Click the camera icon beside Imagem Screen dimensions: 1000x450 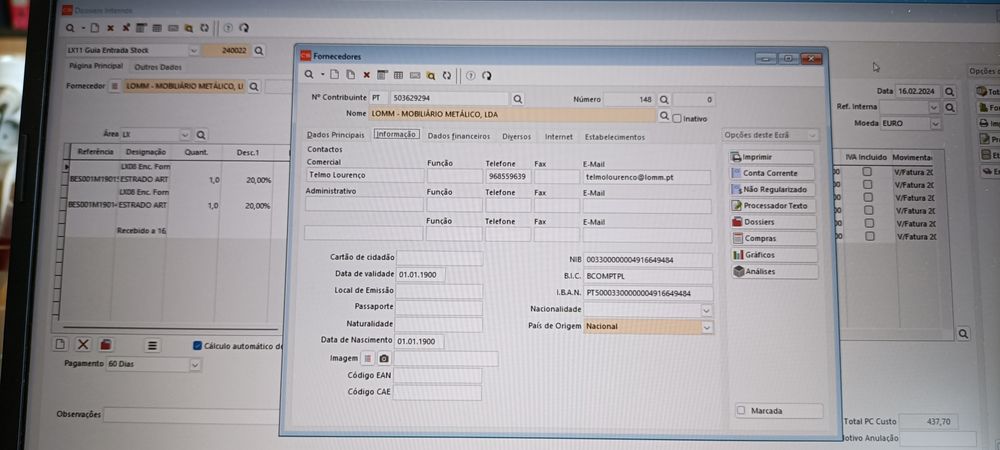coord(384,359)
